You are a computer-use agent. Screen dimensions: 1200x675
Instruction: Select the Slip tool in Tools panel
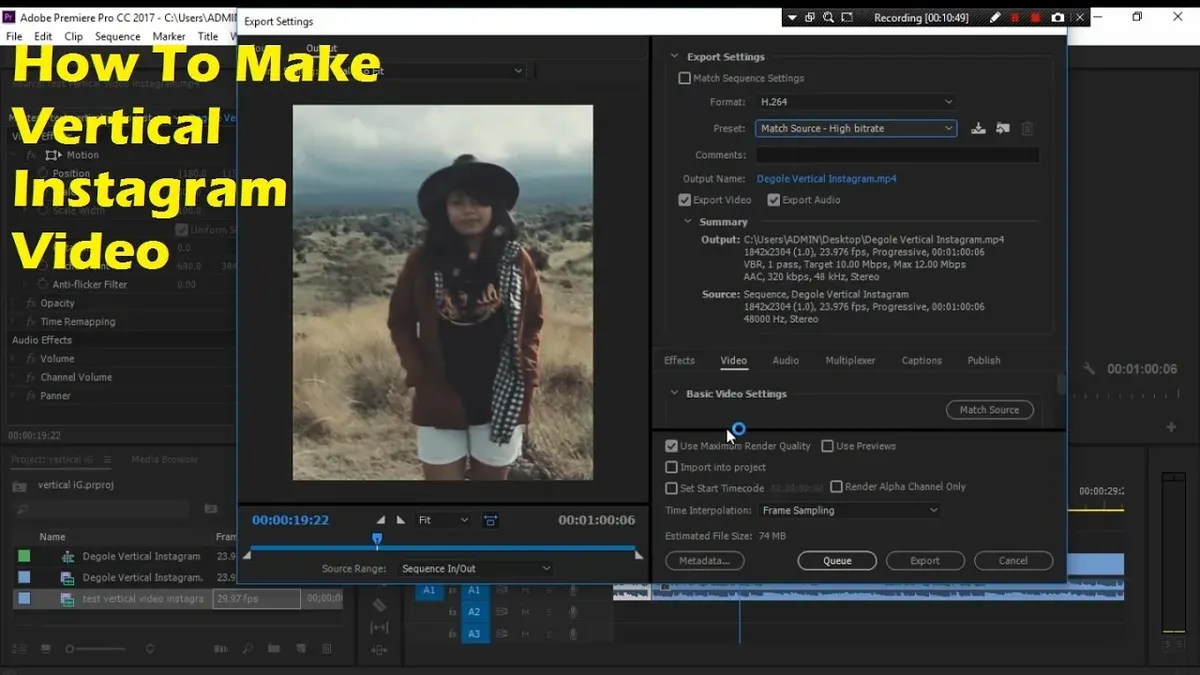[x=379, y=628]
